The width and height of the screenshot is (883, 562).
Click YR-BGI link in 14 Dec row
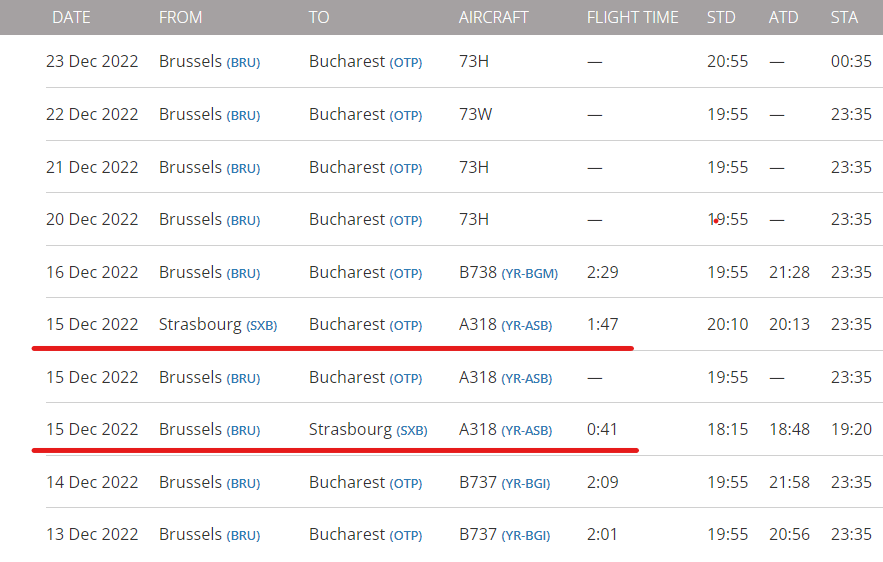point(525,484)
